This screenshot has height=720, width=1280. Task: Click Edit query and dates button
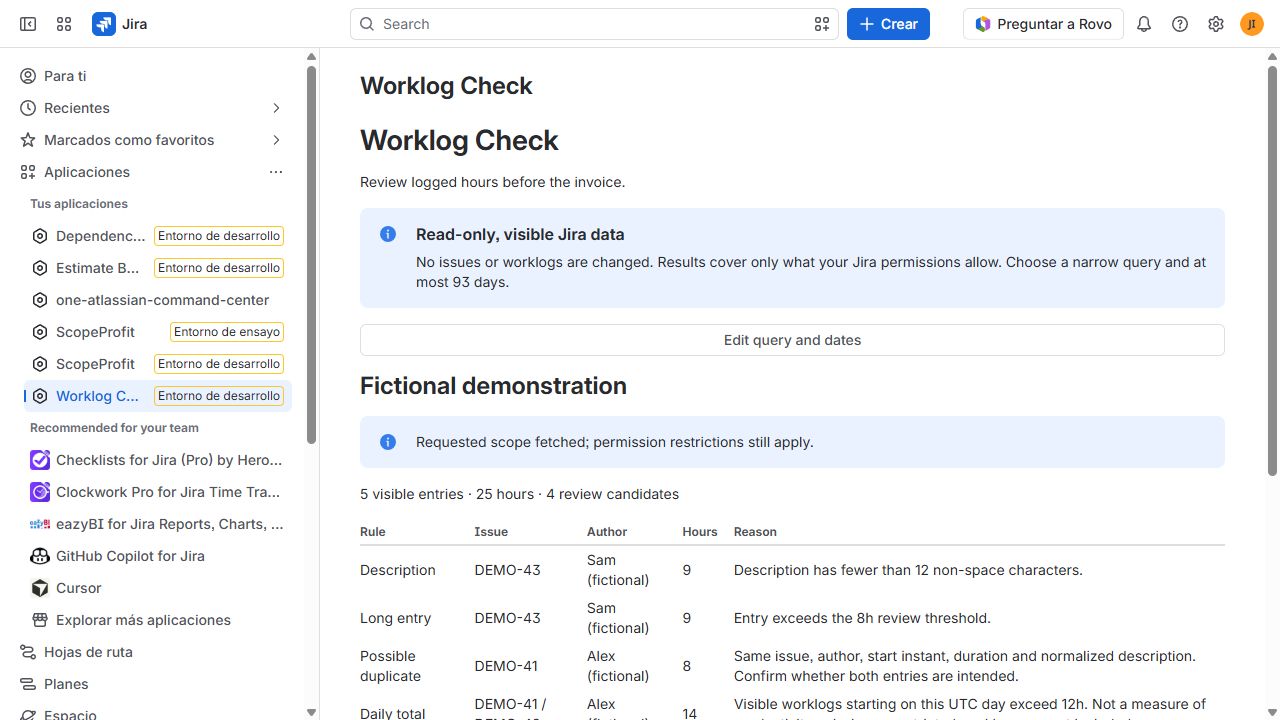[x=792, y=340]
